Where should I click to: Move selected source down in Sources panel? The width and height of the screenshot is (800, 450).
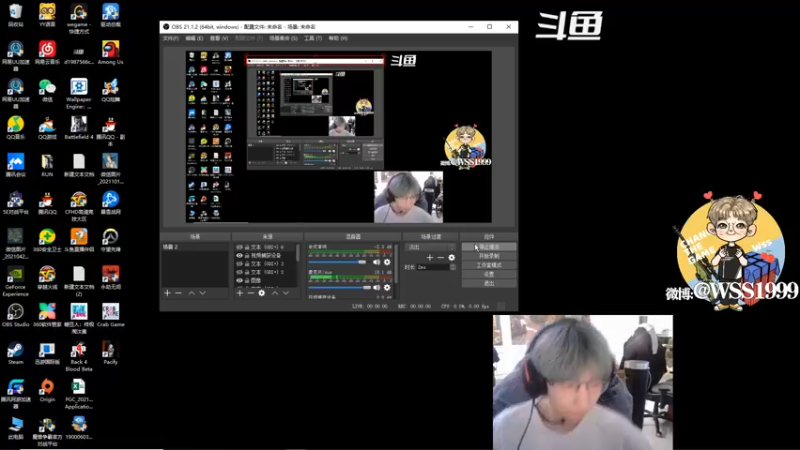click(x=286, y=293)
